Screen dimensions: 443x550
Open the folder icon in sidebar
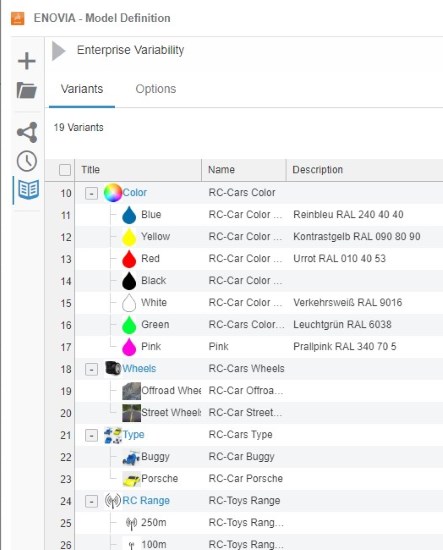coord(27,90)
